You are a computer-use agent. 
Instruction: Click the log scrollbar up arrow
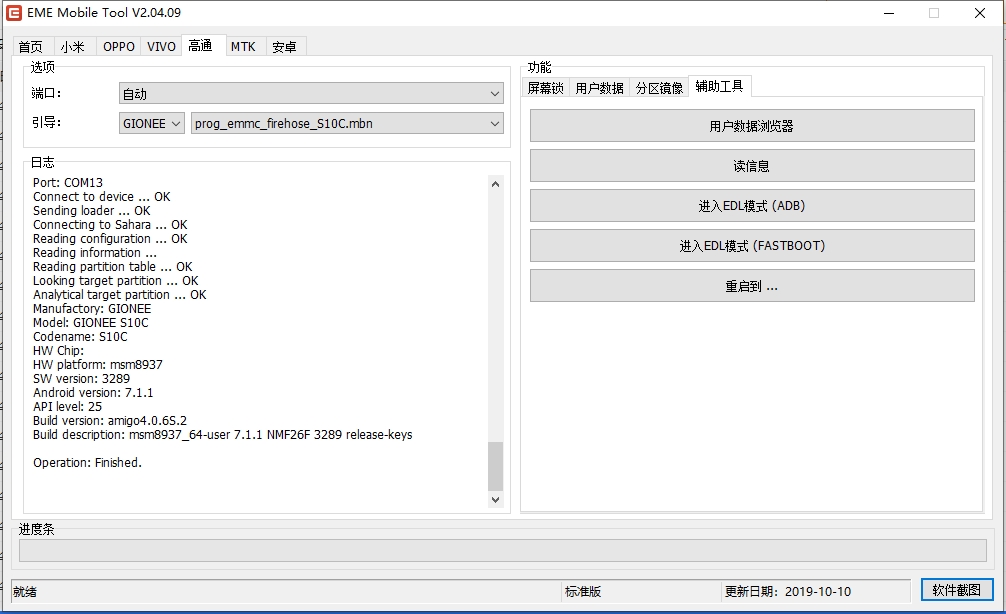[495, 183]
